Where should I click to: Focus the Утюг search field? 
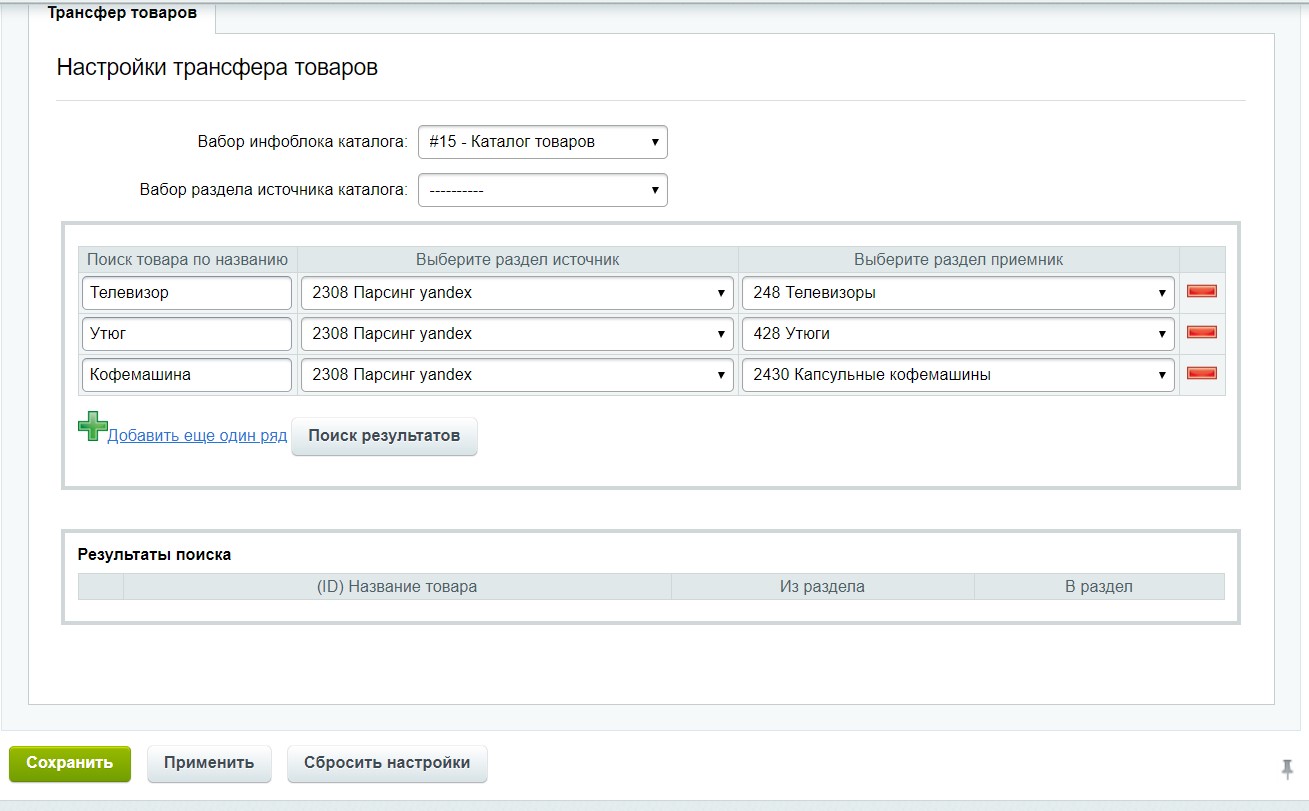coord(187,334)
